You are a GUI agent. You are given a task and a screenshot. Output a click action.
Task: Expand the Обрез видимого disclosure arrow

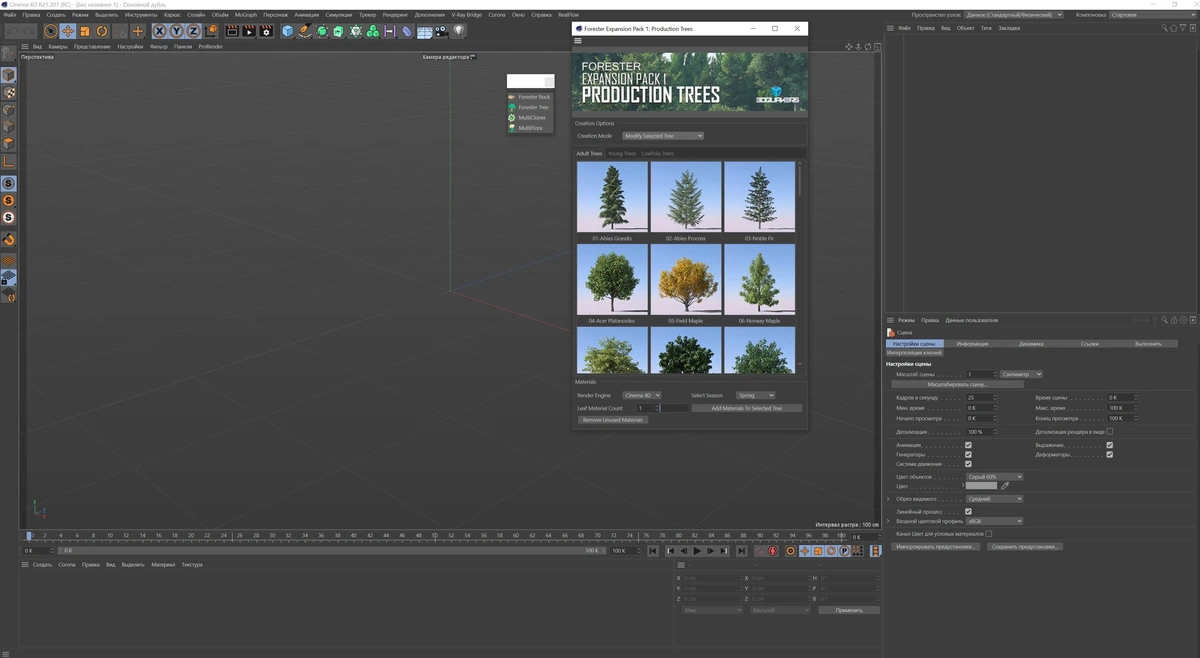pos(888,499)
